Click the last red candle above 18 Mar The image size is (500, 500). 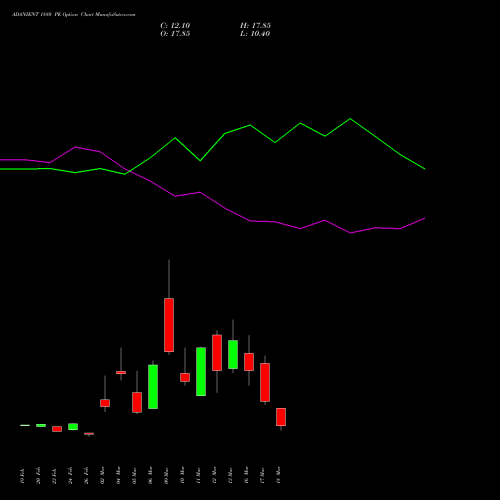click(281, 417)
